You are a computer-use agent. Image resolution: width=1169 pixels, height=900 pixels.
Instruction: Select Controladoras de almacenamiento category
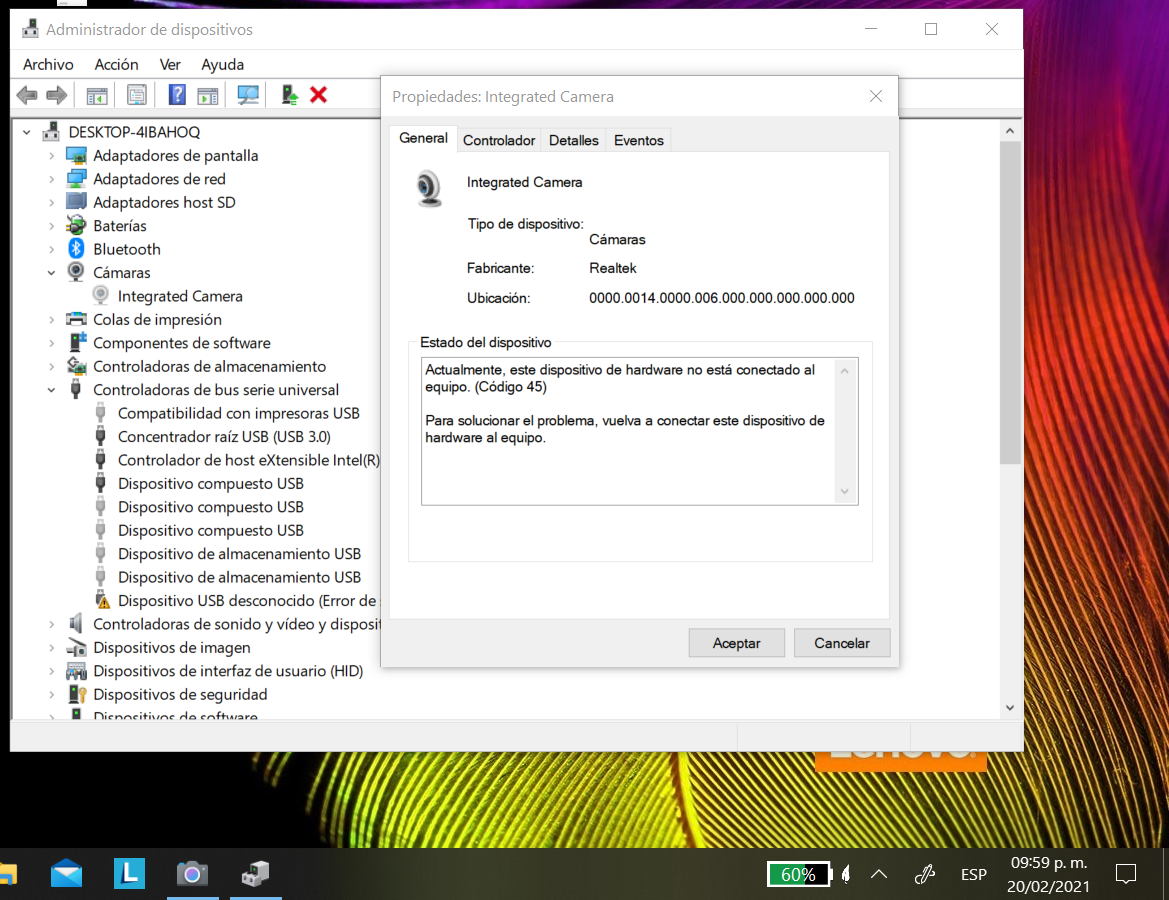[x=209, y=366]
